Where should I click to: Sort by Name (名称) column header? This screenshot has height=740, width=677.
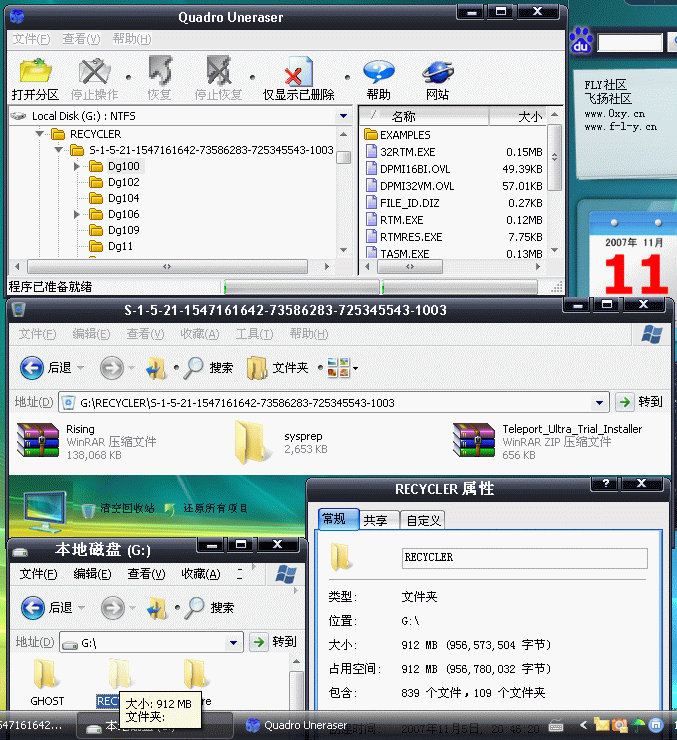(425, 116)
